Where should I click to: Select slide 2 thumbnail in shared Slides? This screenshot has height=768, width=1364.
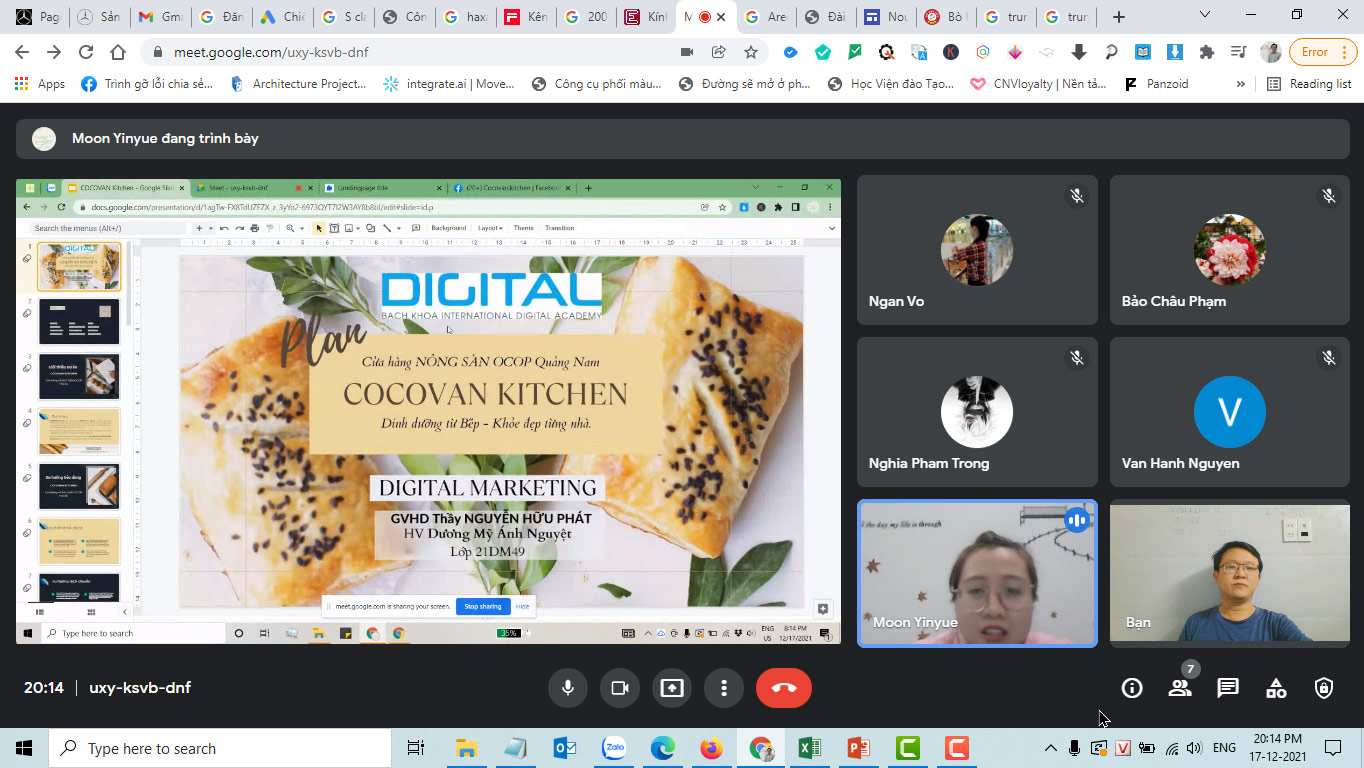coord(79,322)
